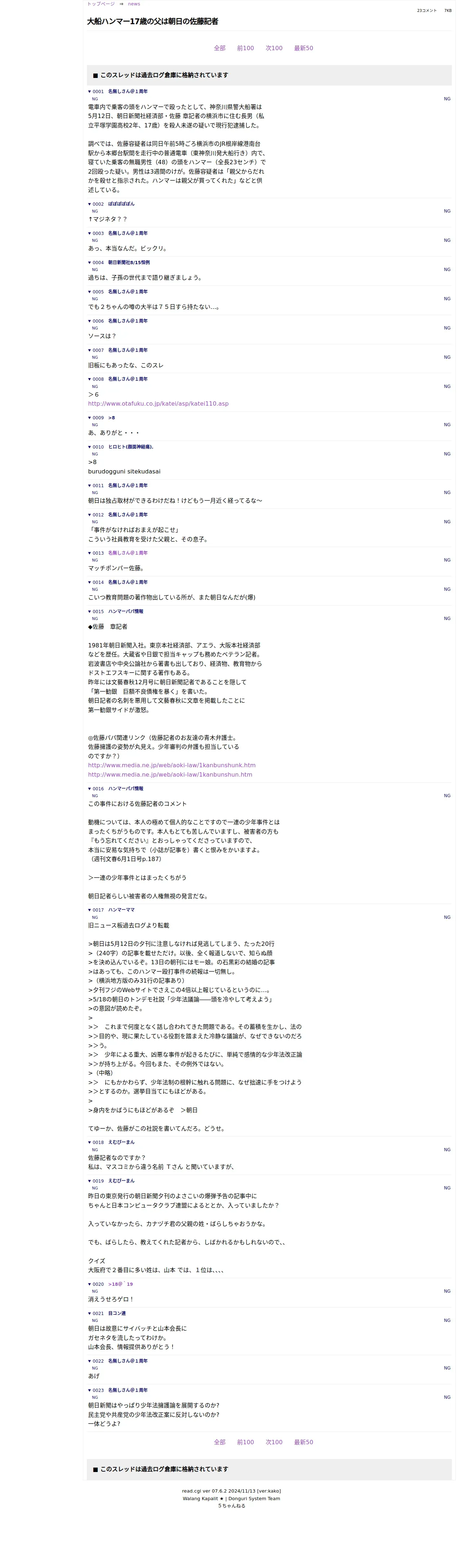Toggle right-aligned NG on post 0001
The width and height of the screenshot is (463, 1568).
pos(447,99)
